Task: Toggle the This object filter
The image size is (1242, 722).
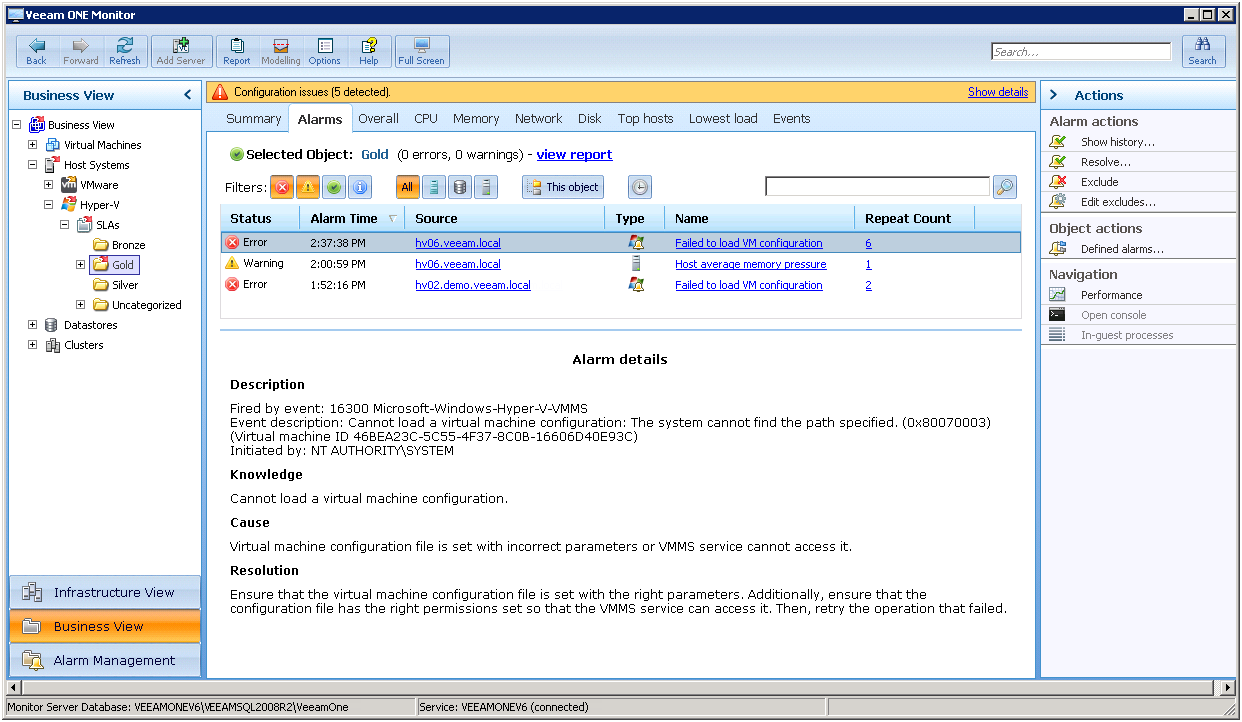Action: 563,187
